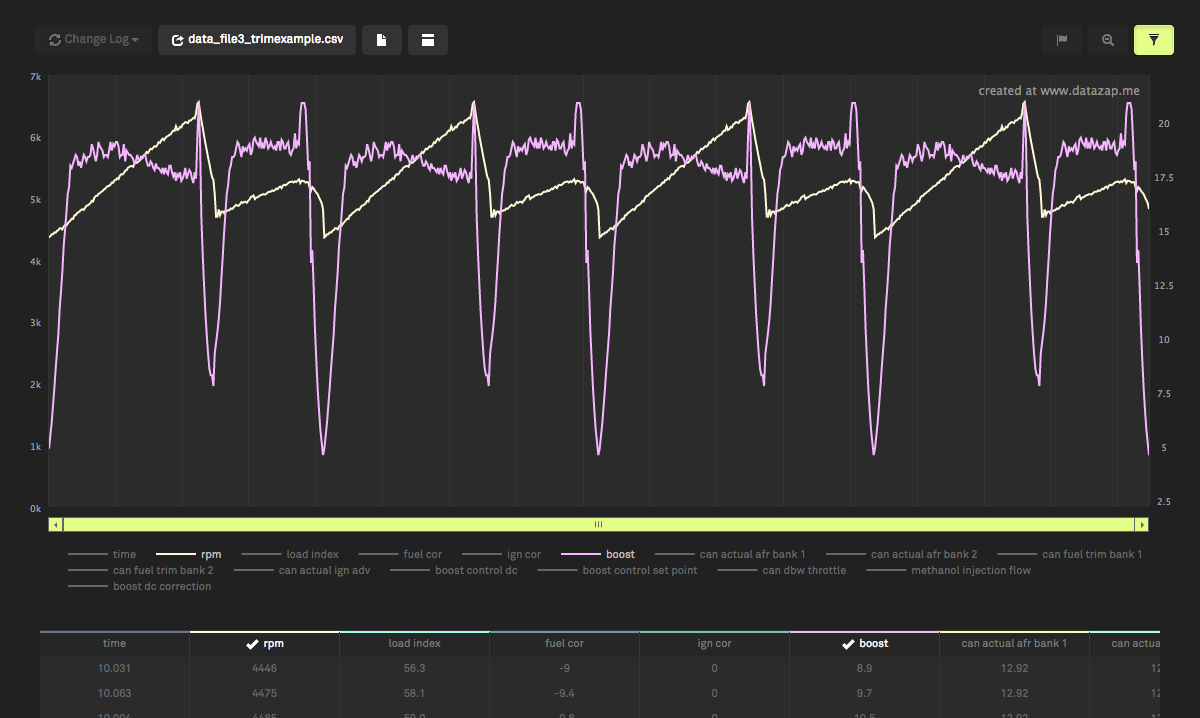Screen dimensions: 1200x718
Task: Select the ign cor column header
Action: [714, 643]
